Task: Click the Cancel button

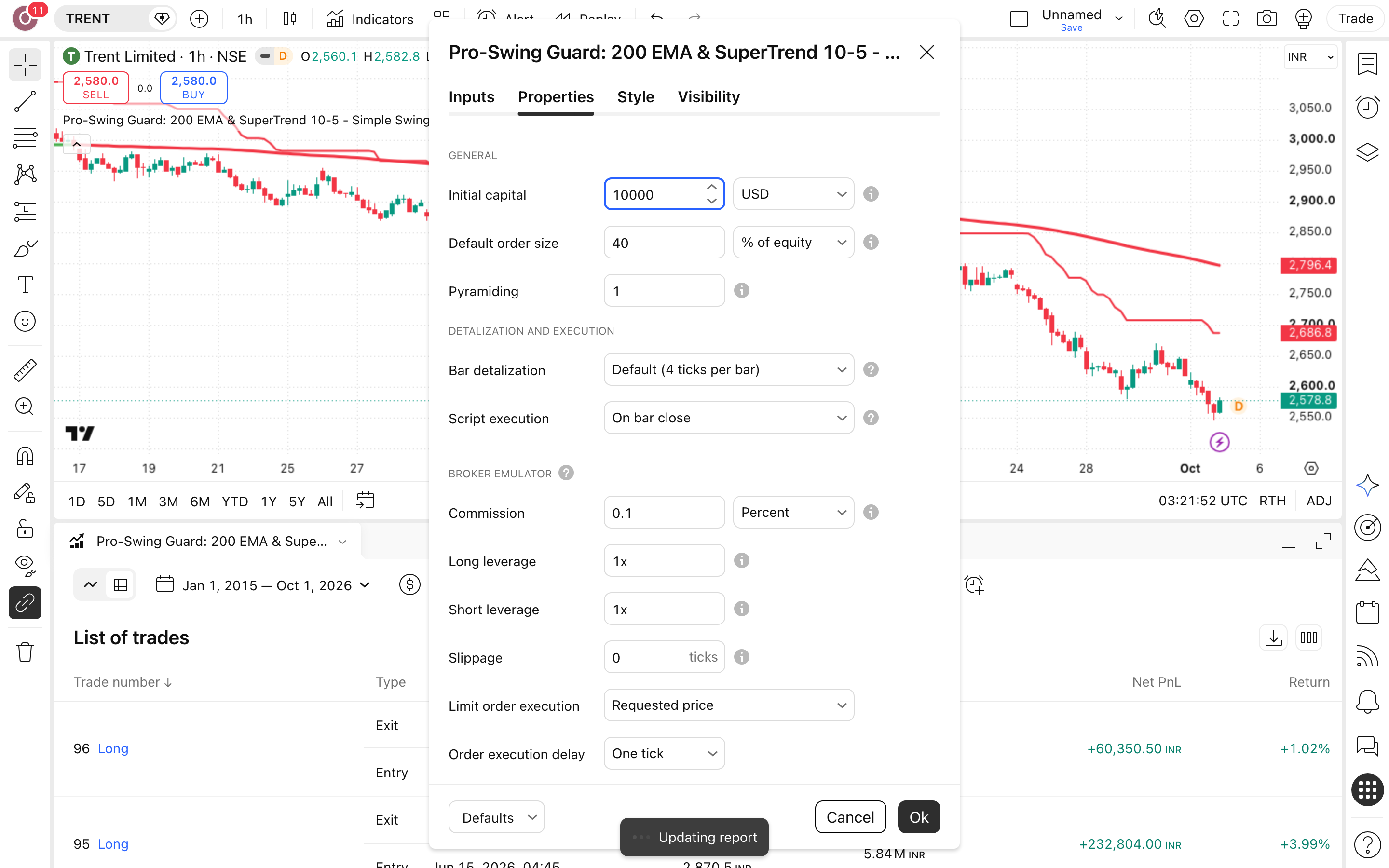Action: [850, 817]
